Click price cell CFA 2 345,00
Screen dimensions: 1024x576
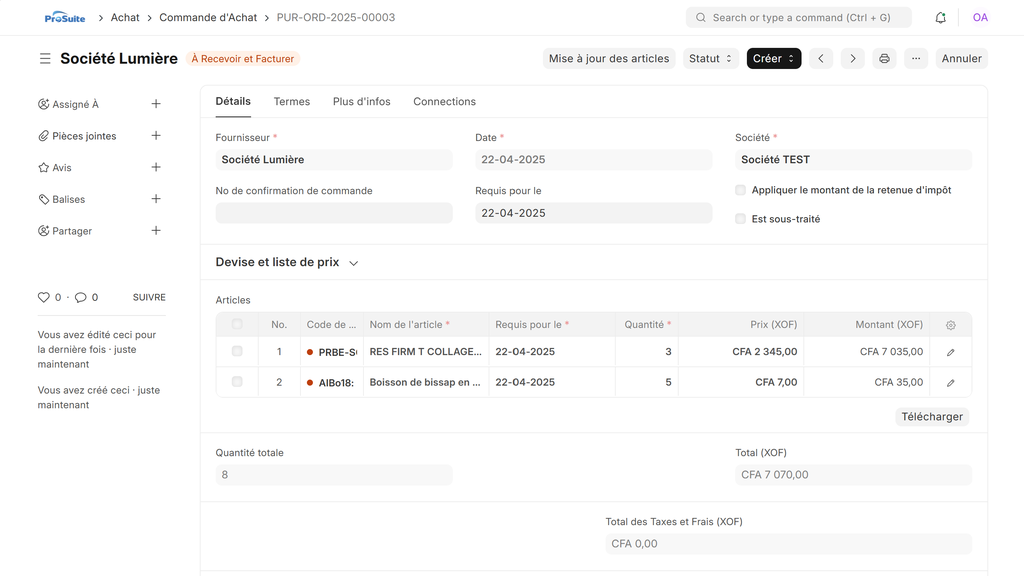click(x=741, y=351)
